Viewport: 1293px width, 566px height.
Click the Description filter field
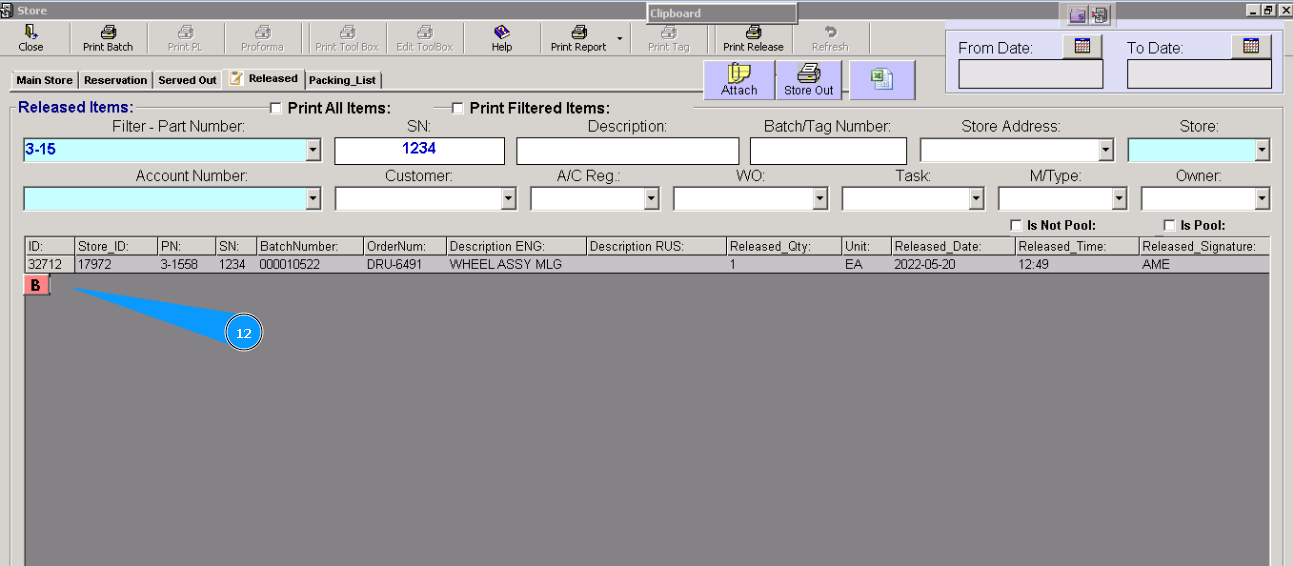[627, 150]
